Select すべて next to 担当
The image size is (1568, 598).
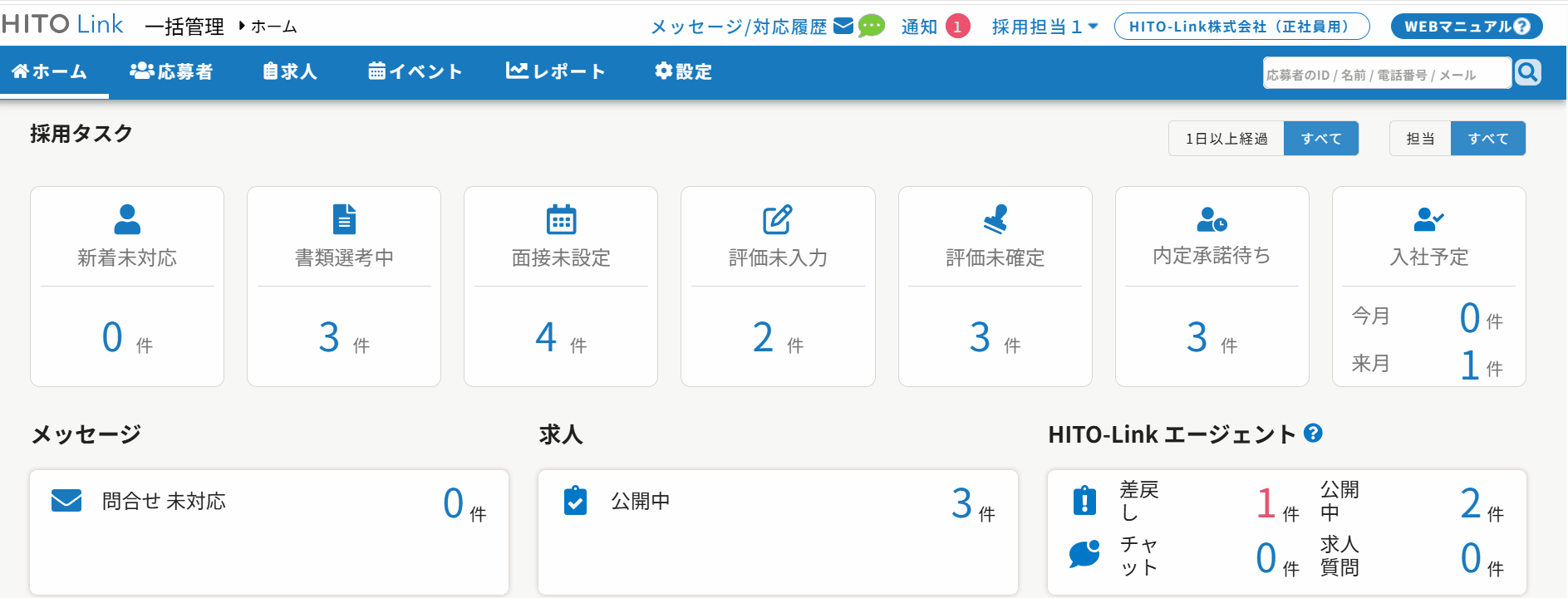(1488, 139)
